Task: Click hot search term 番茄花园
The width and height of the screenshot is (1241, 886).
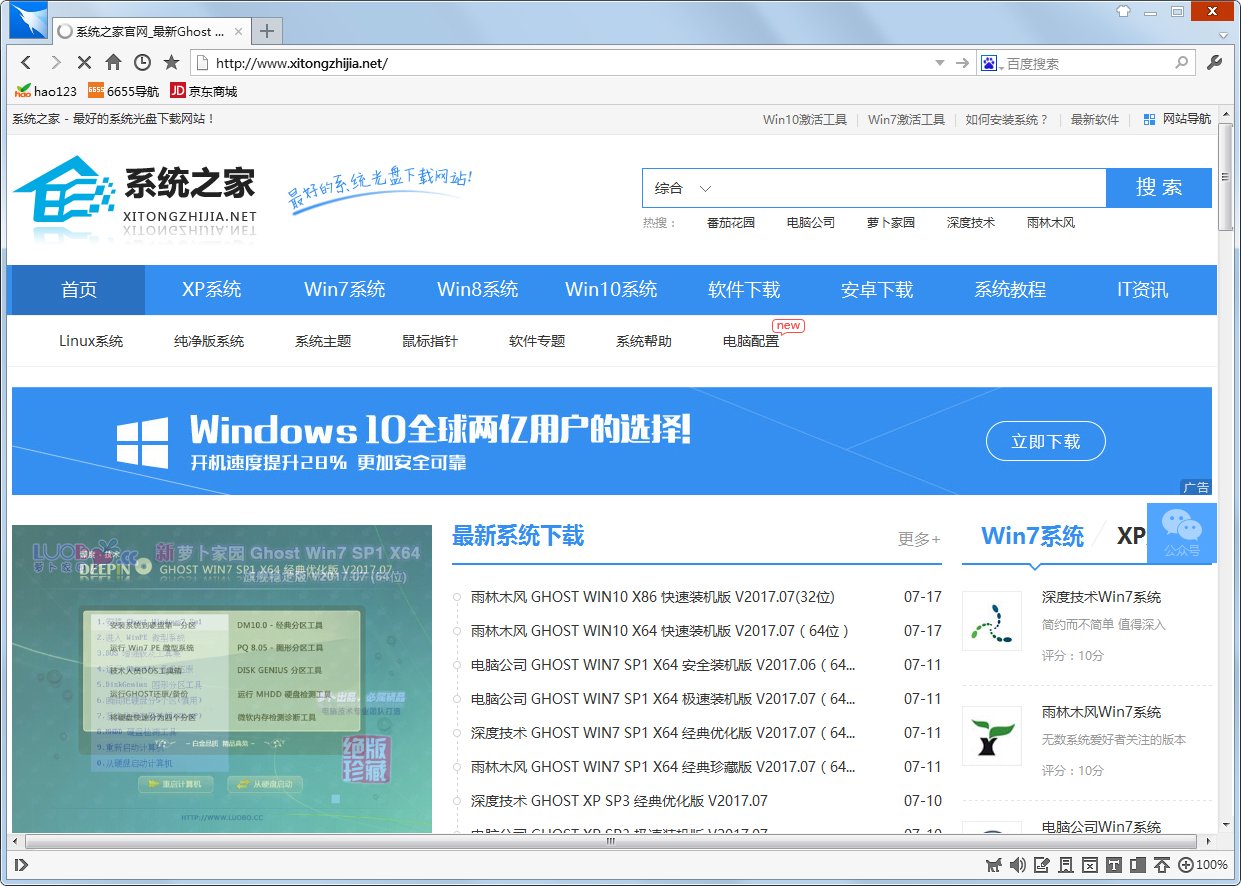Action: click(731, 223)
